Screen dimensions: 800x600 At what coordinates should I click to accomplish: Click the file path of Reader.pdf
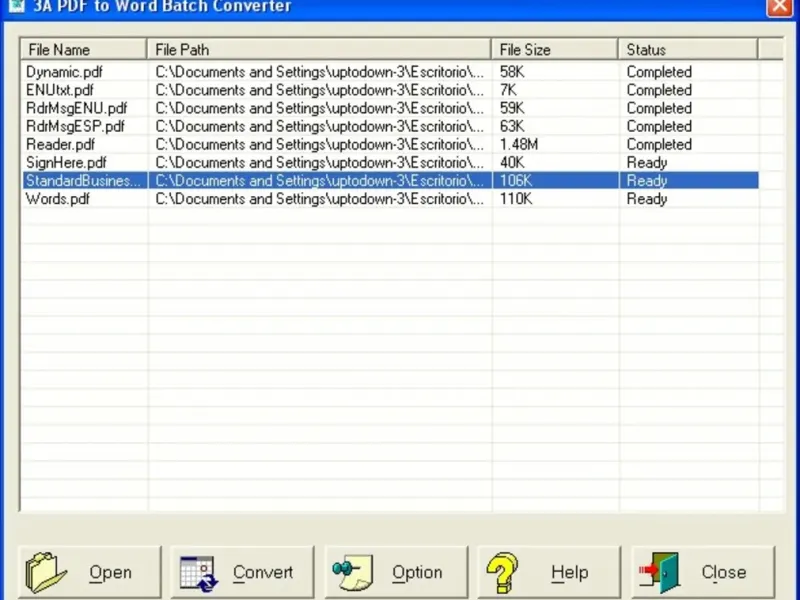pos(319,144)
